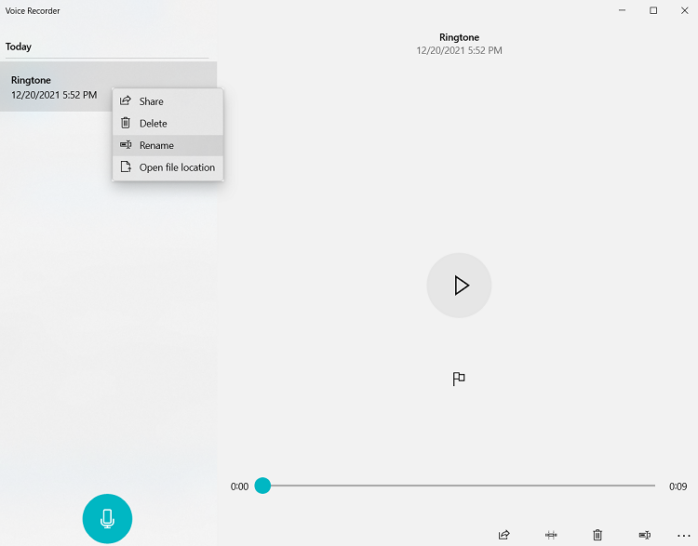The height and width of the screenshot is (546, 698).
Task: Select Rename in the context menu
Action: click(168, 145)
